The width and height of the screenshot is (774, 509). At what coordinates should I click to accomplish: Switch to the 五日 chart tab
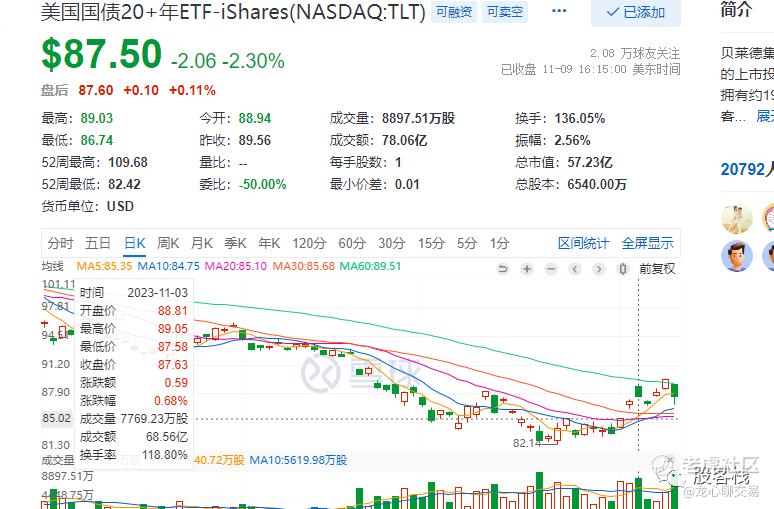click(98, 243)
